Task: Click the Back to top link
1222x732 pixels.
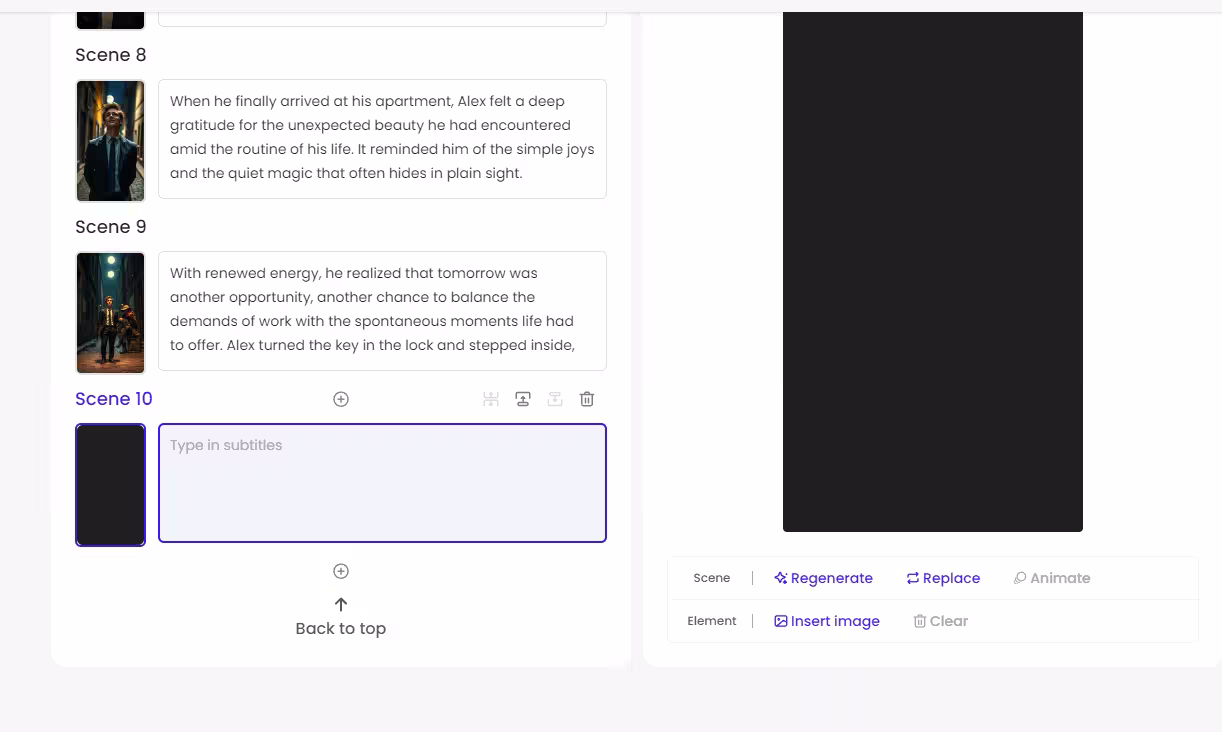Action: 341,629
